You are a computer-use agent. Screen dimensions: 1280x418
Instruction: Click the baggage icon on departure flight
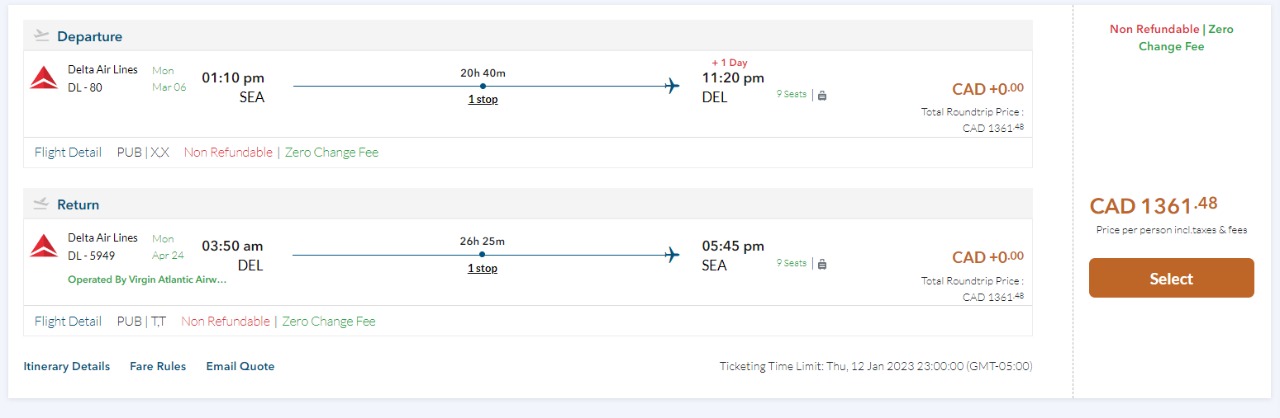tap(823, 95)
